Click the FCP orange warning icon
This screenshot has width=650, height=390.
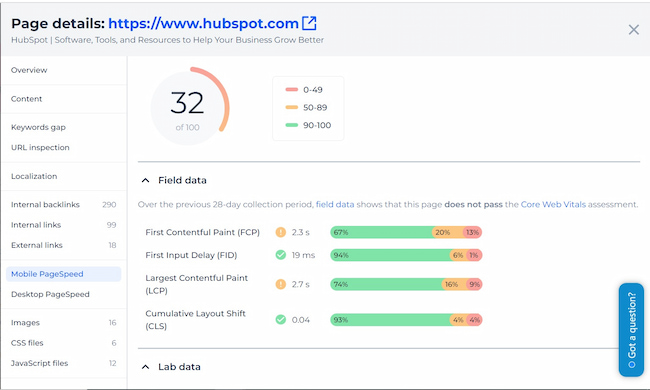click(x=281, y=232)
